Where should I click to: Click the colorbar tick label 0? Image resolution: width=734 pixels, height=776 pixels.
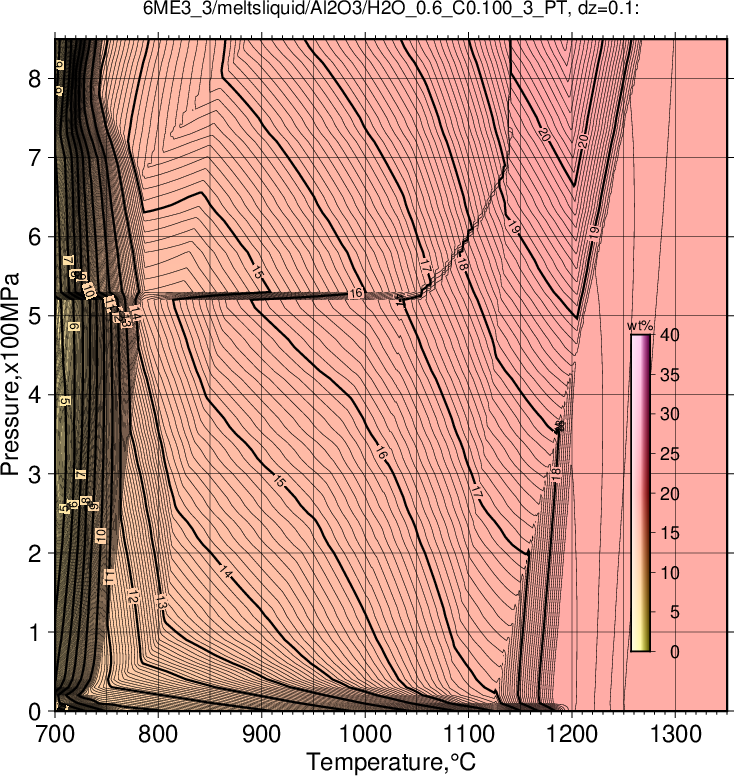(675, 652)
